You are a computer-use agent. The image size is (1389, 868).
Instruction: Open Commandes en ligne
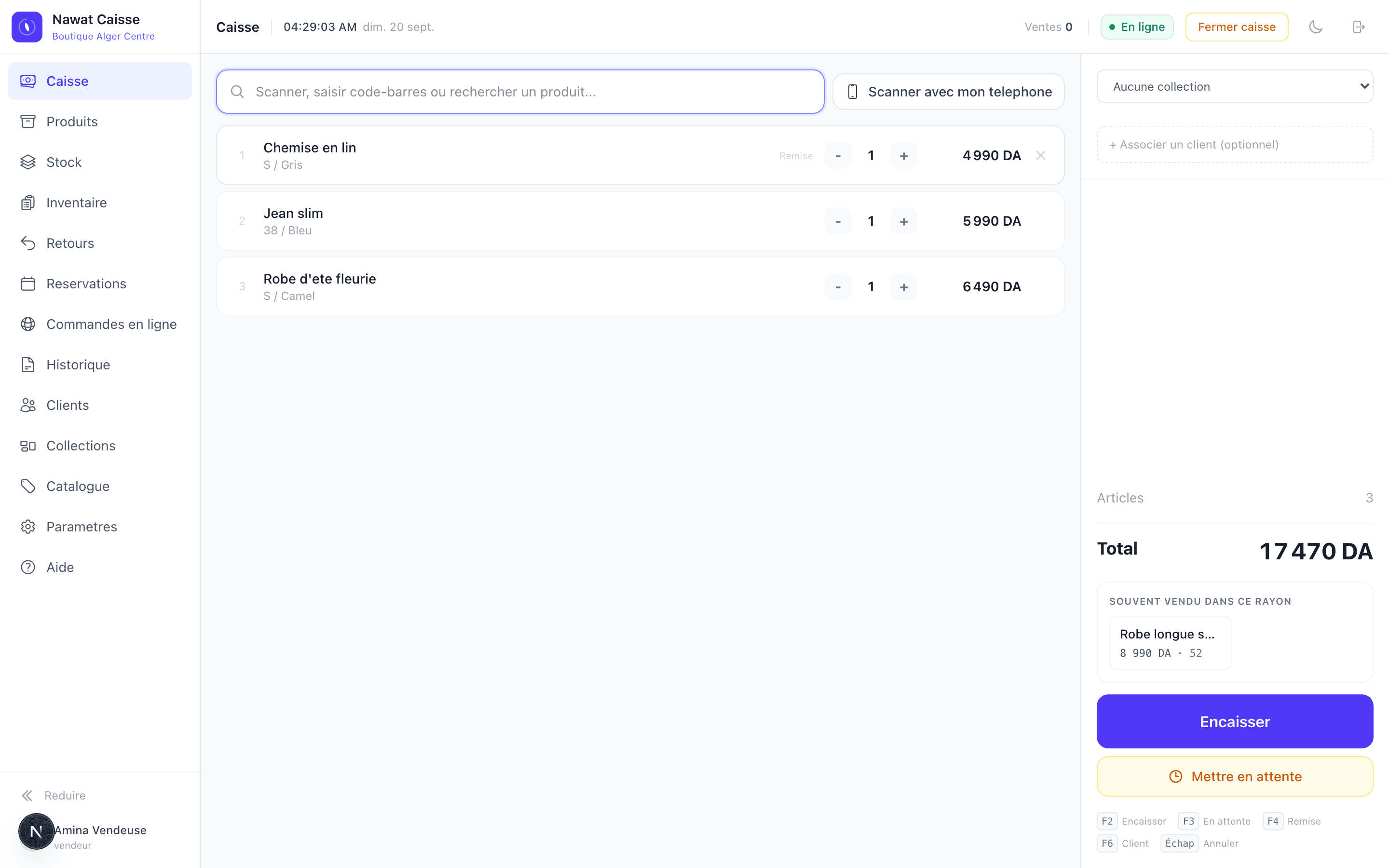tap(100, 324)
